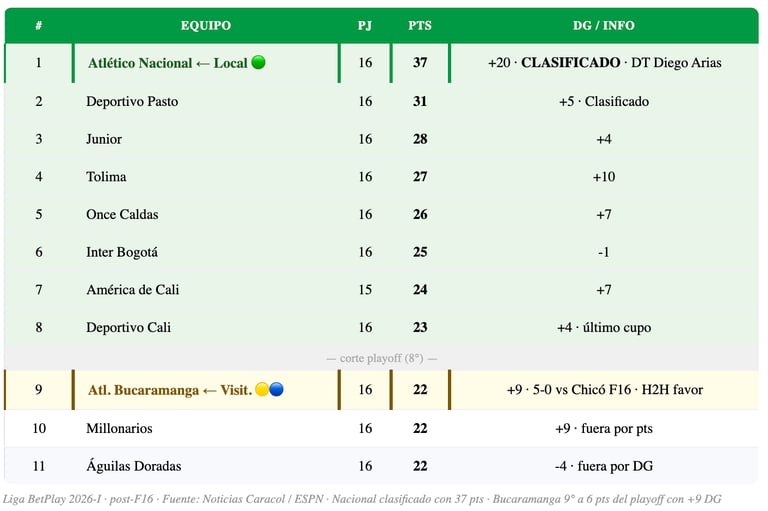768x511 pixels.
Task: Select the Junior team entry
Action: 104,139
